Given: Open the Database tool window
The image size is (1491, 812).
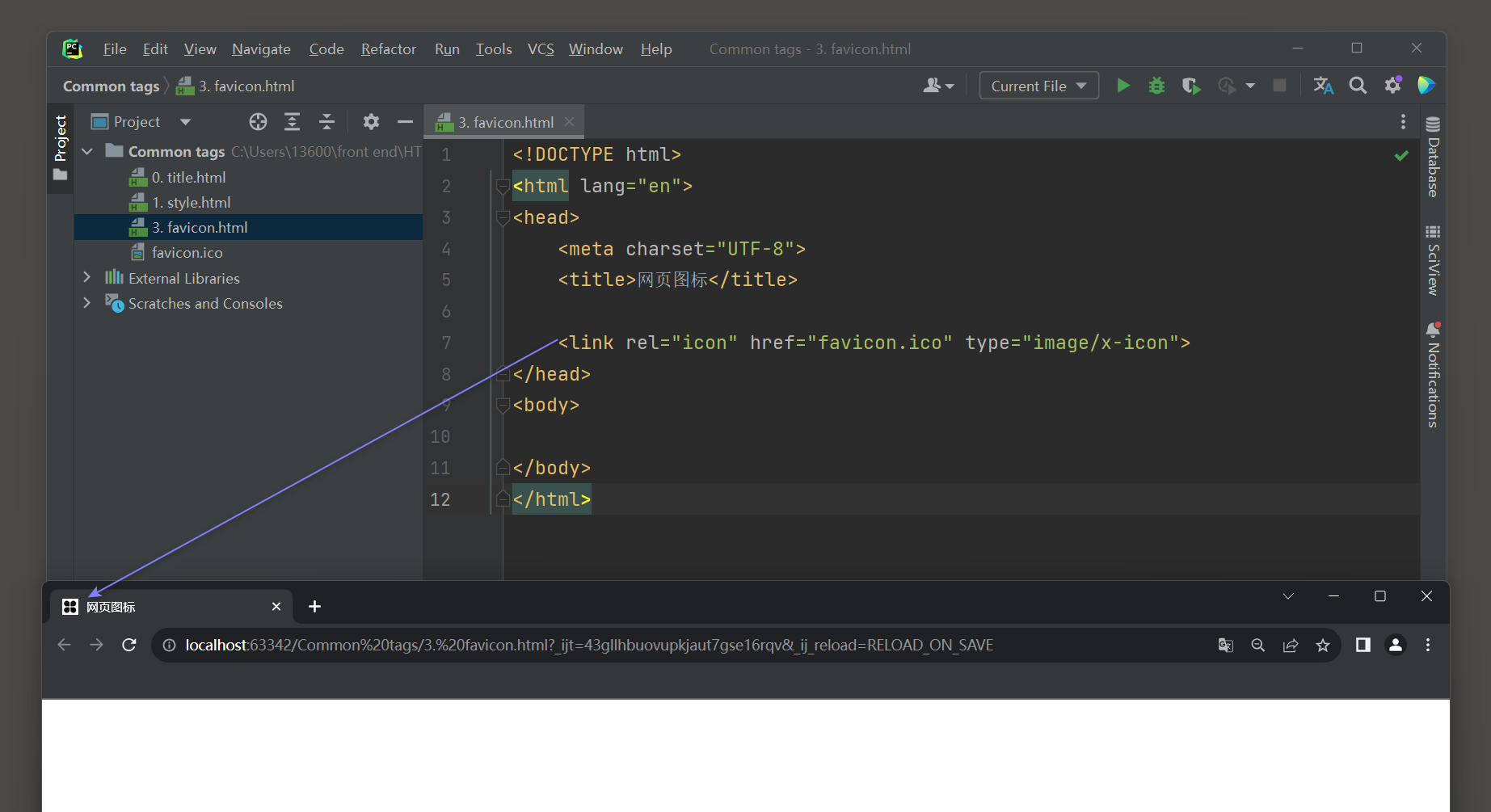Looking at the screenshot, I should [x=1433, y=157].
